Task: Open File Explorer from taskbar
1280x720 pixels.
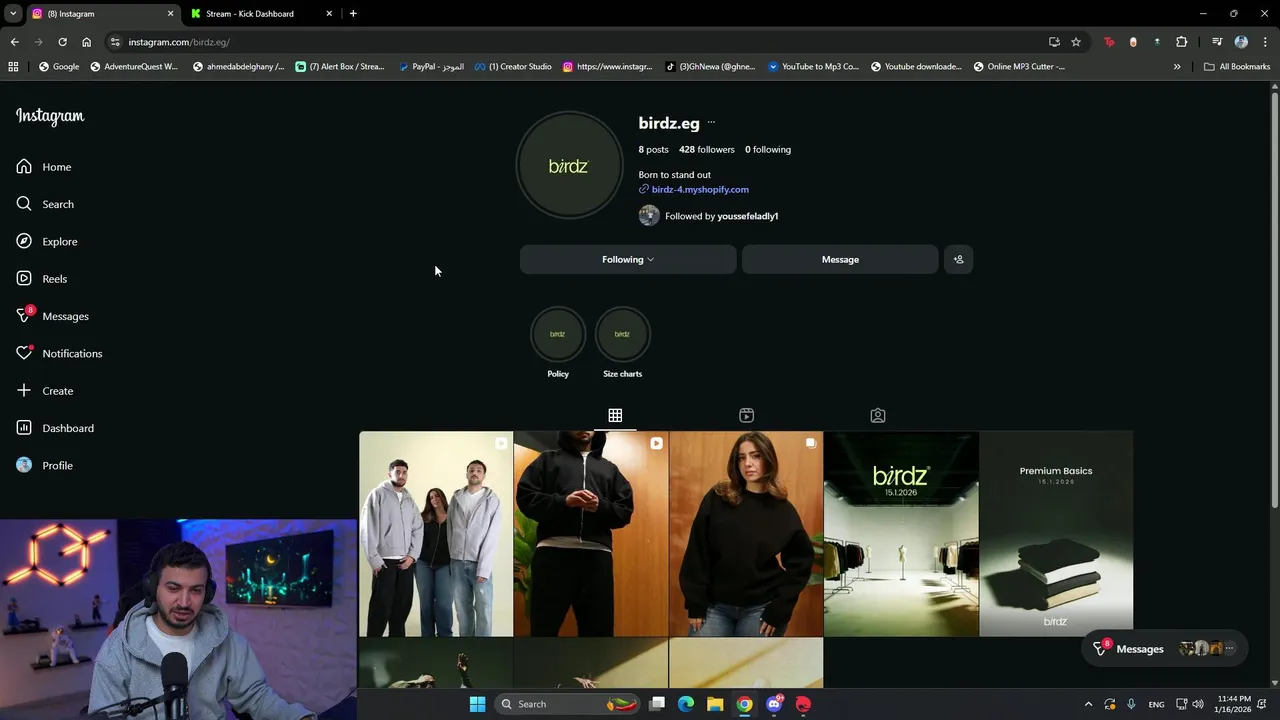Action: (715, 704)
